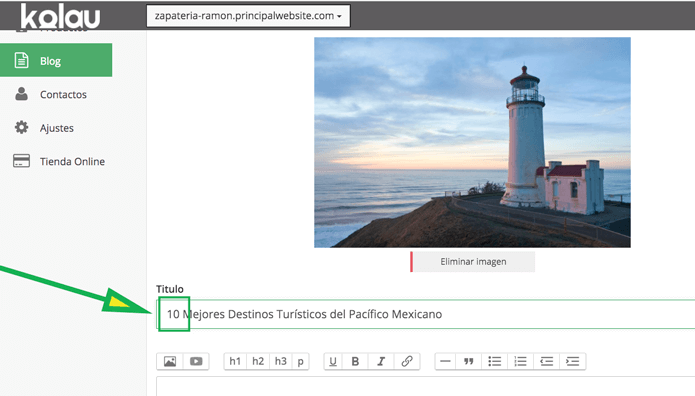
Task: Open the Blog section in sidebar
Action: tap(56, 60)
